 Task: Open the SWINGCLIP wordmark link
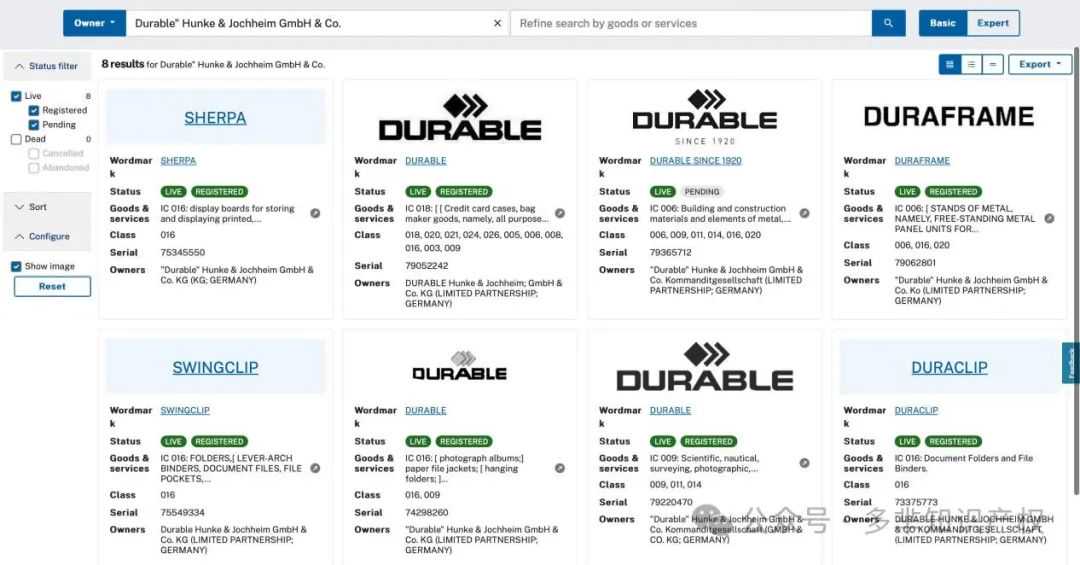click(185, 410)
